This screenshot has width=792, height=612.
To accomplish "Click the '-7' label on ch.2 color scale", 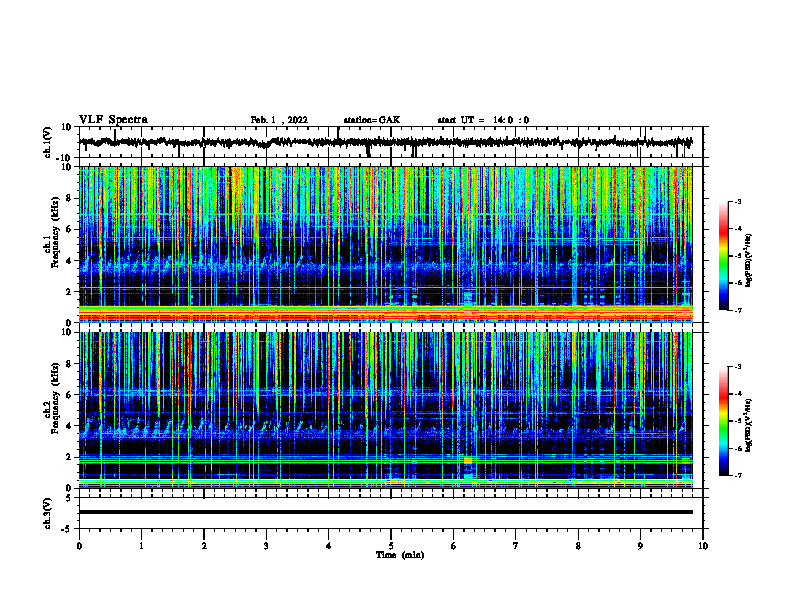I will 737,476.
